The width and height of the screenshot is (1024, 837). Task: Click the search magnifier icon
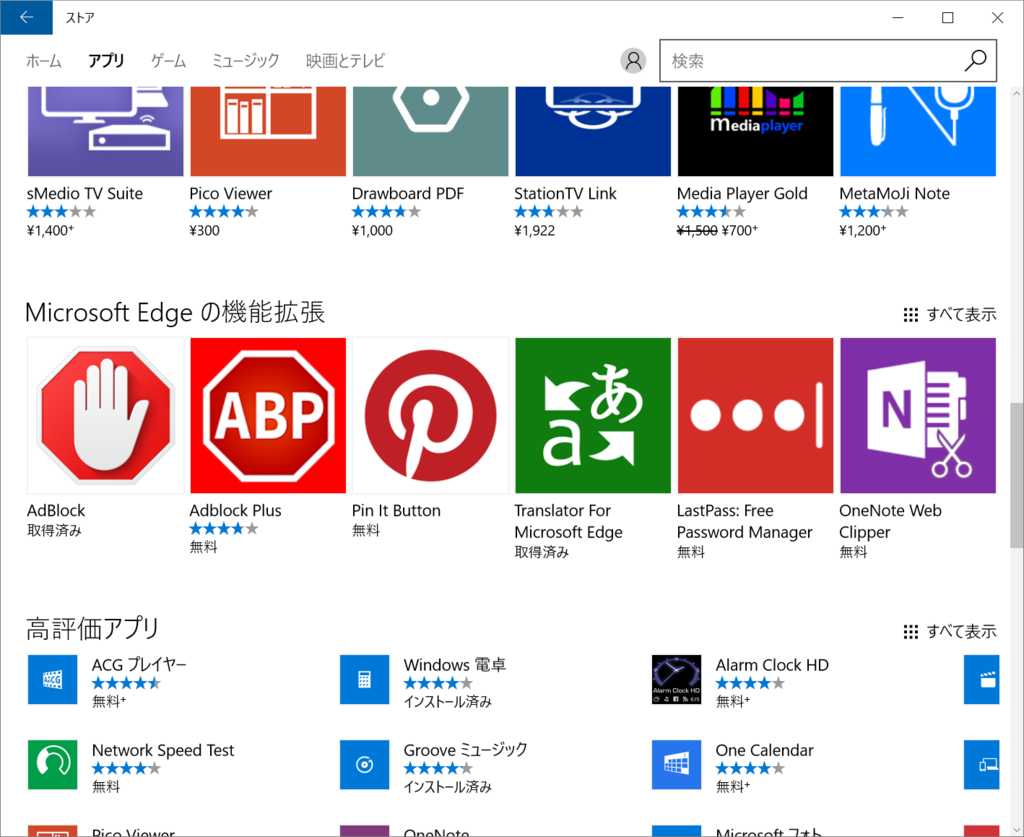[975, 61]
